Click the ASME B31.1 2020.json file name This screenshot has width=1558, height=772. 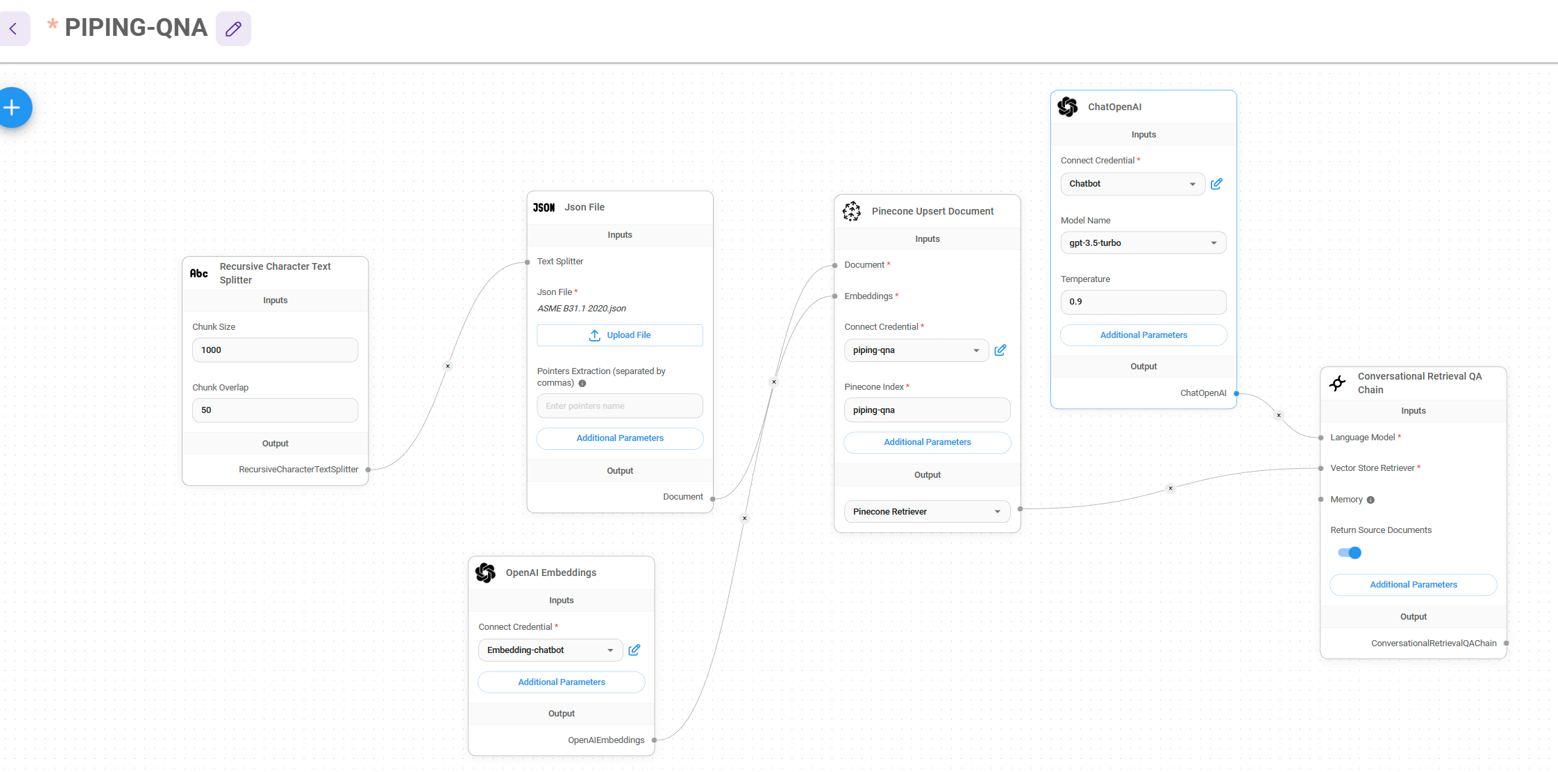pos(582,308)
